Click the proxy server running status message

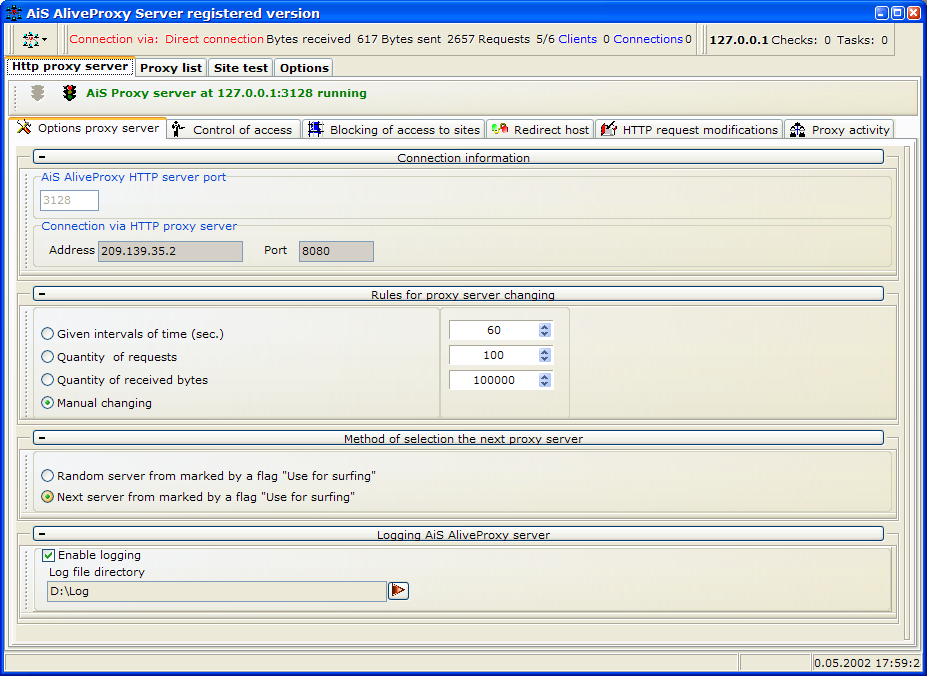click(226, 93)
